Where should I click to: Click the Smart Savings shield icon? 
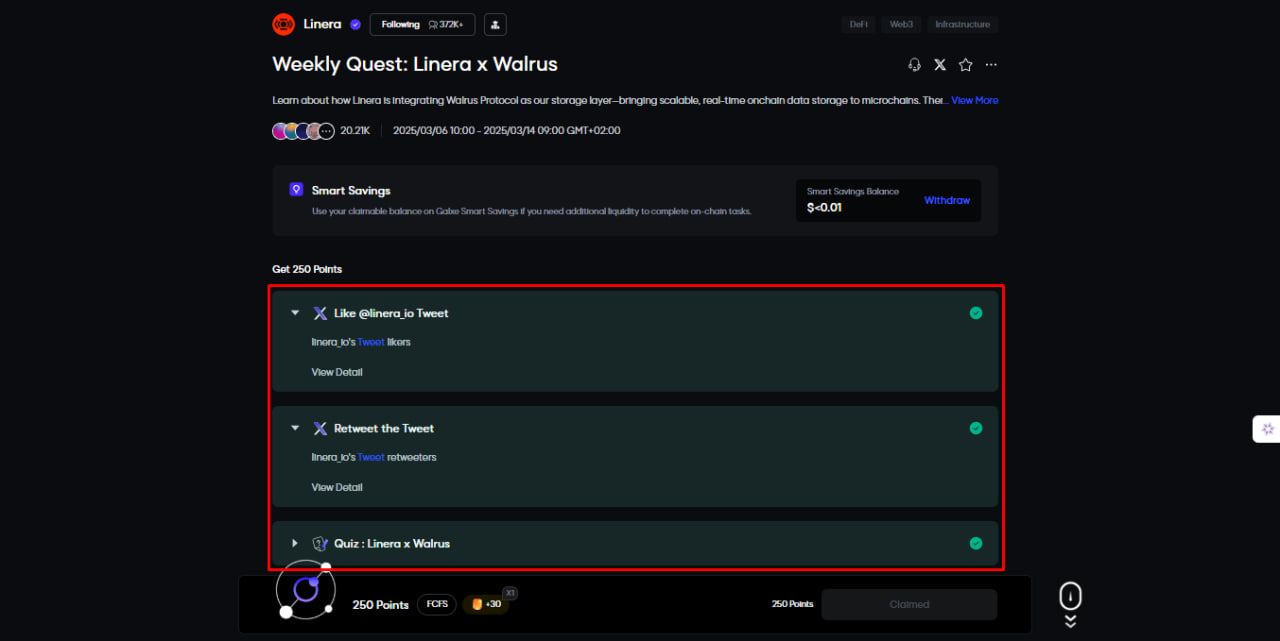pos(296,189)
